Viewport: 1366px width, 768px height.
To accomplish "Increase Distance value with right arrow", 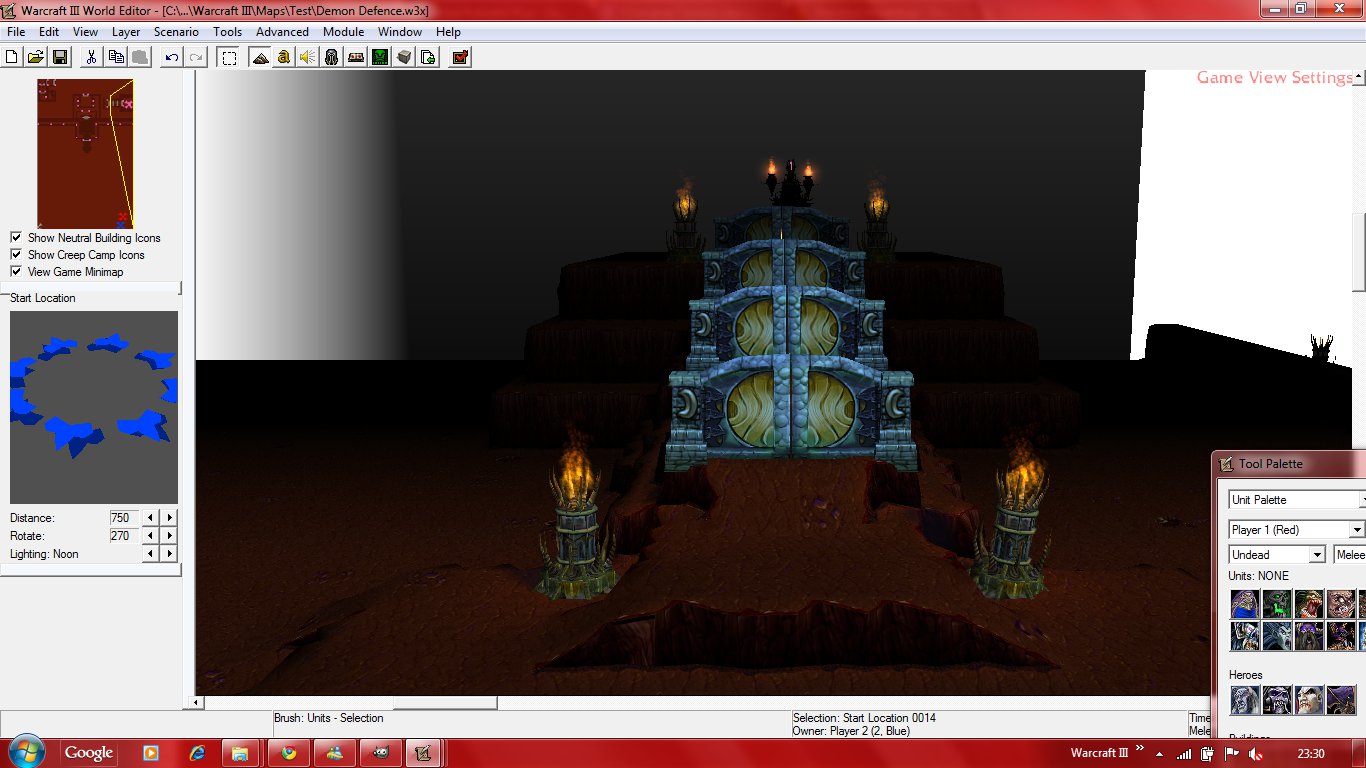I will click(170, 518).
